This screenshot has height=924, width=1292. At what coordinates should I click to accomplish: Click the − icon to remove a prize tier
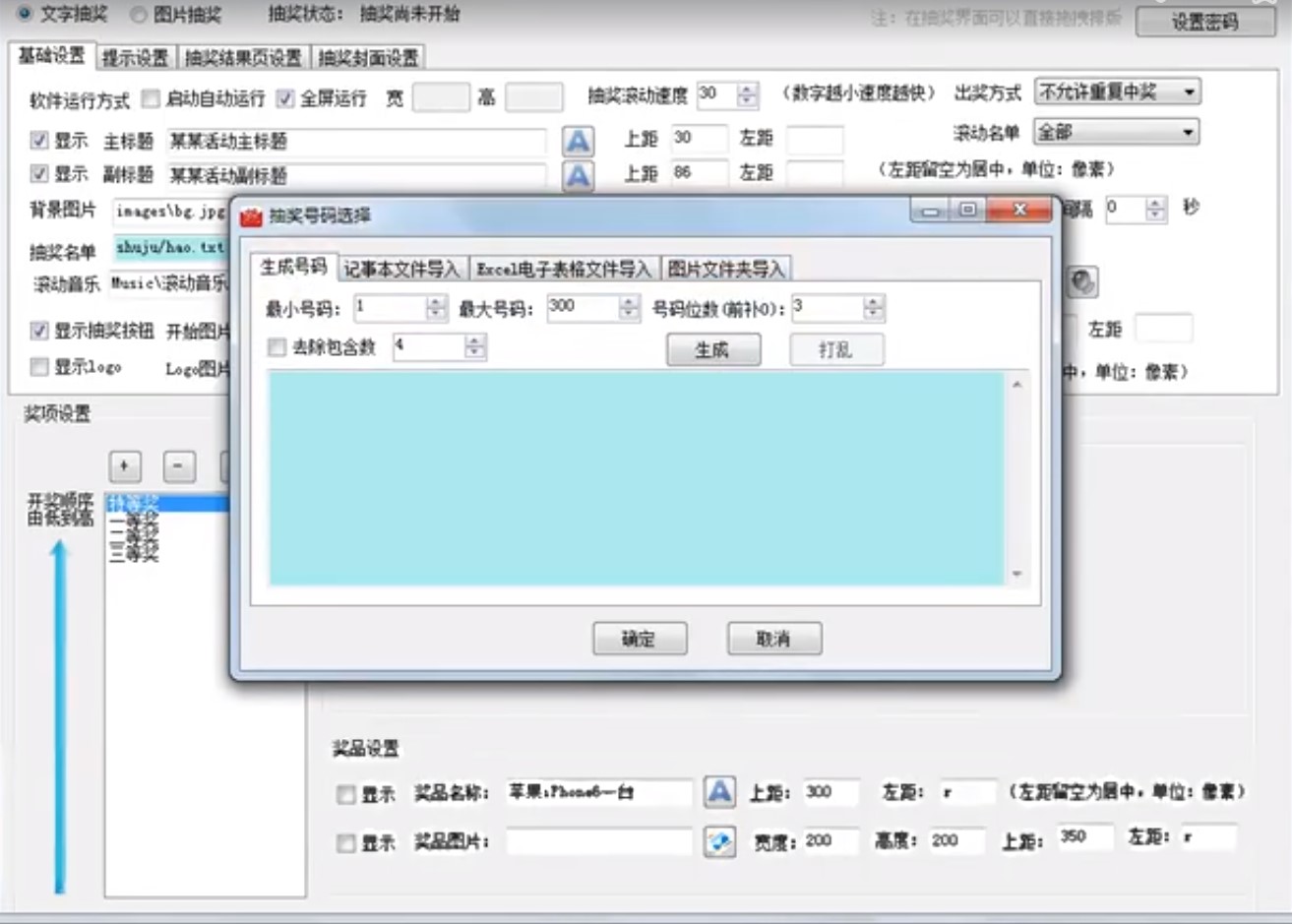tap(178, 466)
